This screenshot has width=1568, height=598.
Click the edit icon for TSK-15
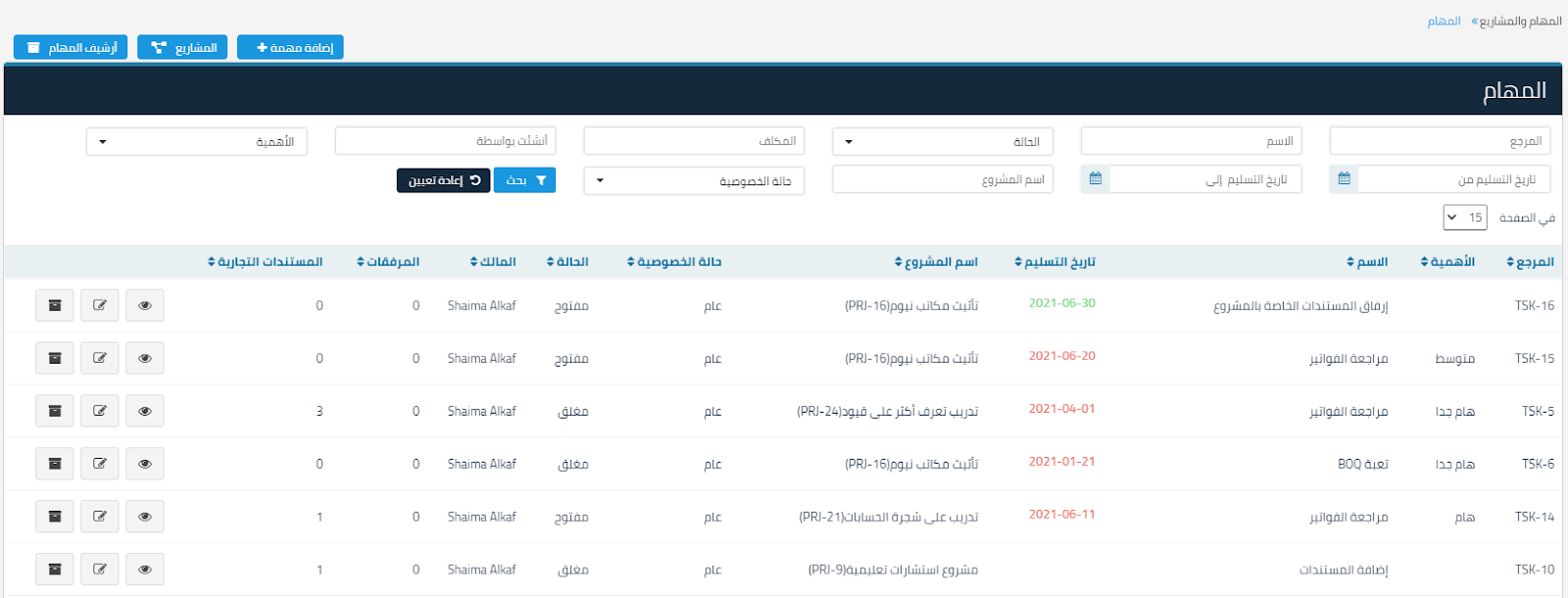click(100, 359)
